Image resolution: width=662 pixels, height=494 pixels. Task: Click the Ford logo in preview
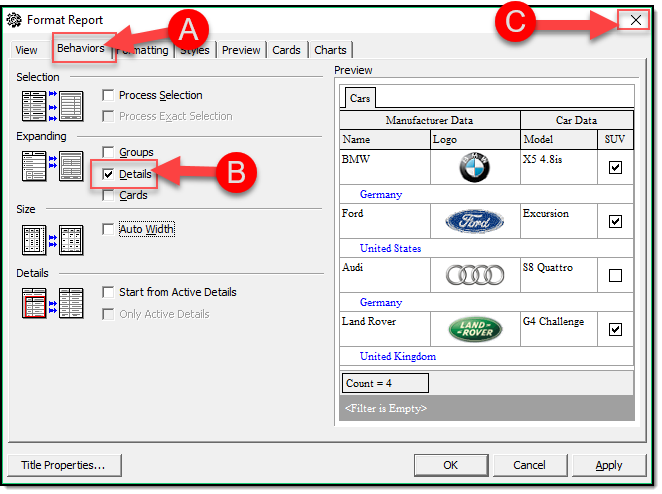pyautogui.click(x=475, y=221)
